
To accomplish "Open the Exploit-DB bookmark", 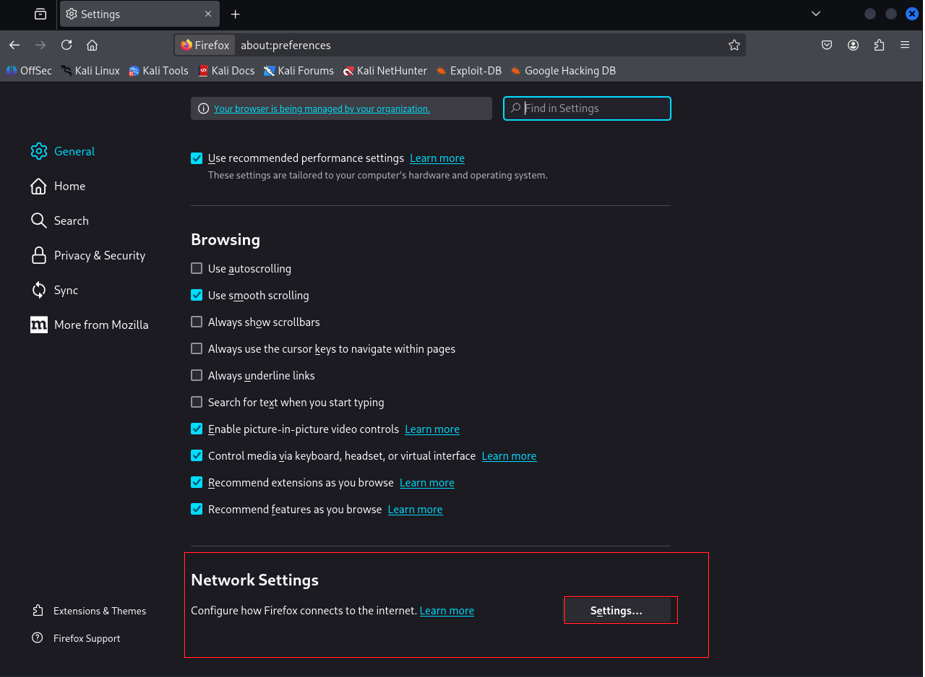I will pyautogui.click(x=469, y=71).
